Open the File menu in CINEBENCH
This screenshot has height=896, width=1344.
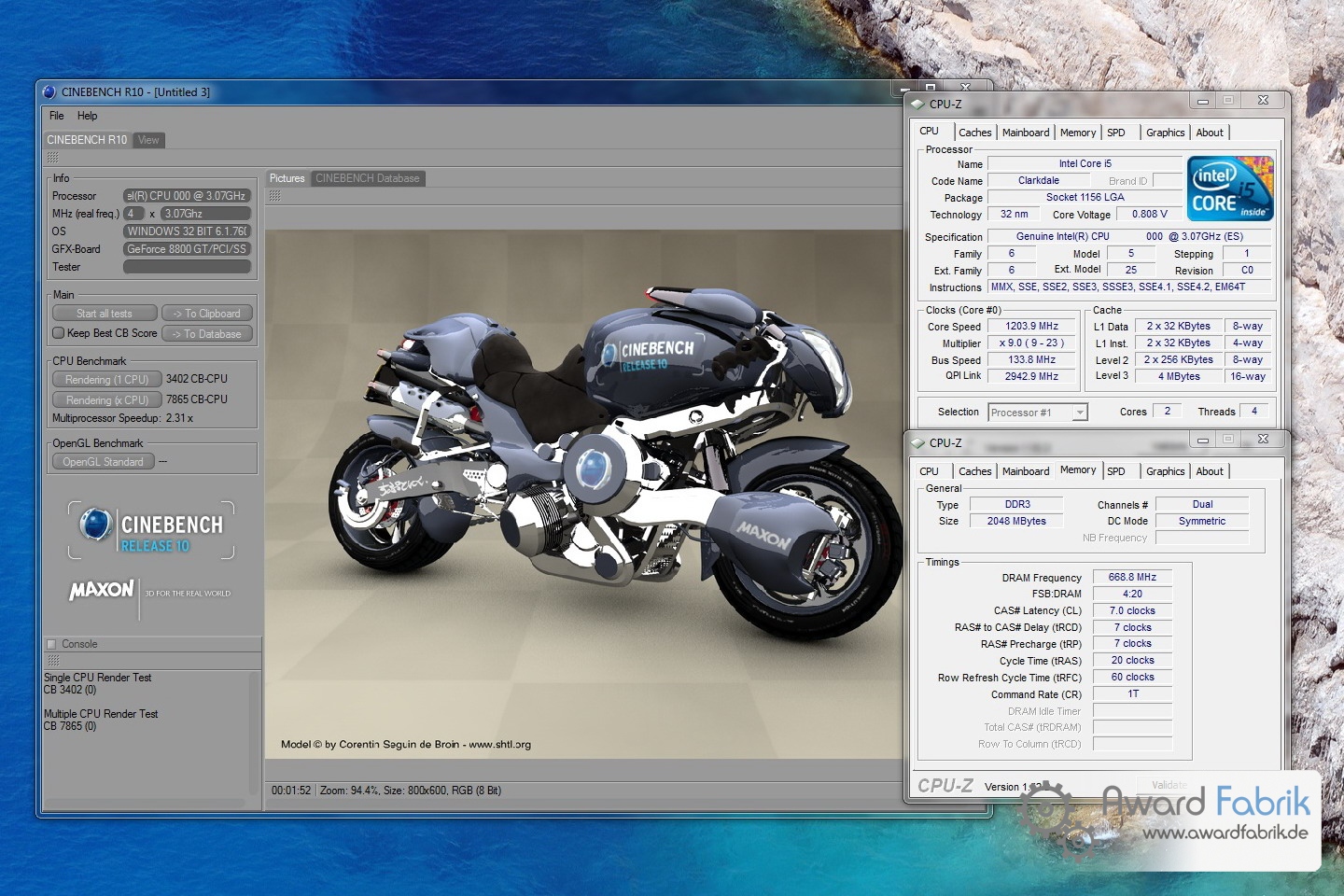tap(56, 116)
